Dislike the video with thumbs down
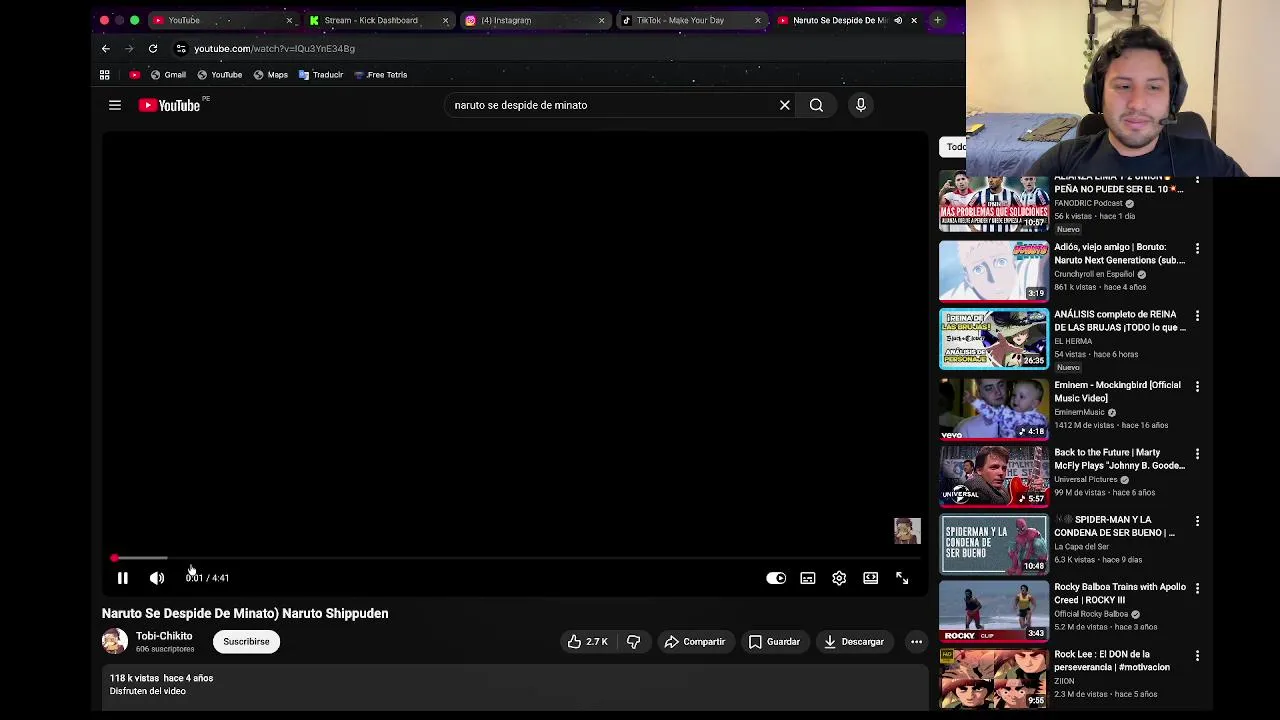 click(x=633, y=642)
